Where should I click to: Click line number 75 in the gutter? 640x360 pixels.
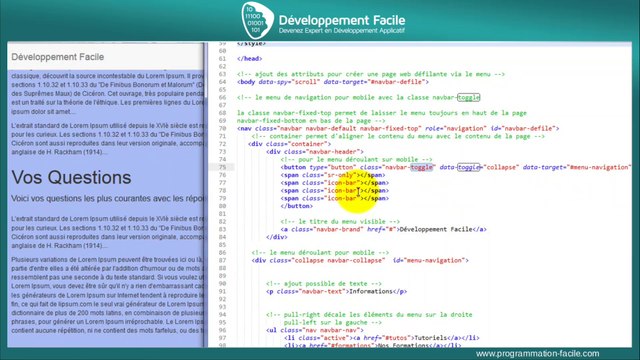pos(222,167)
